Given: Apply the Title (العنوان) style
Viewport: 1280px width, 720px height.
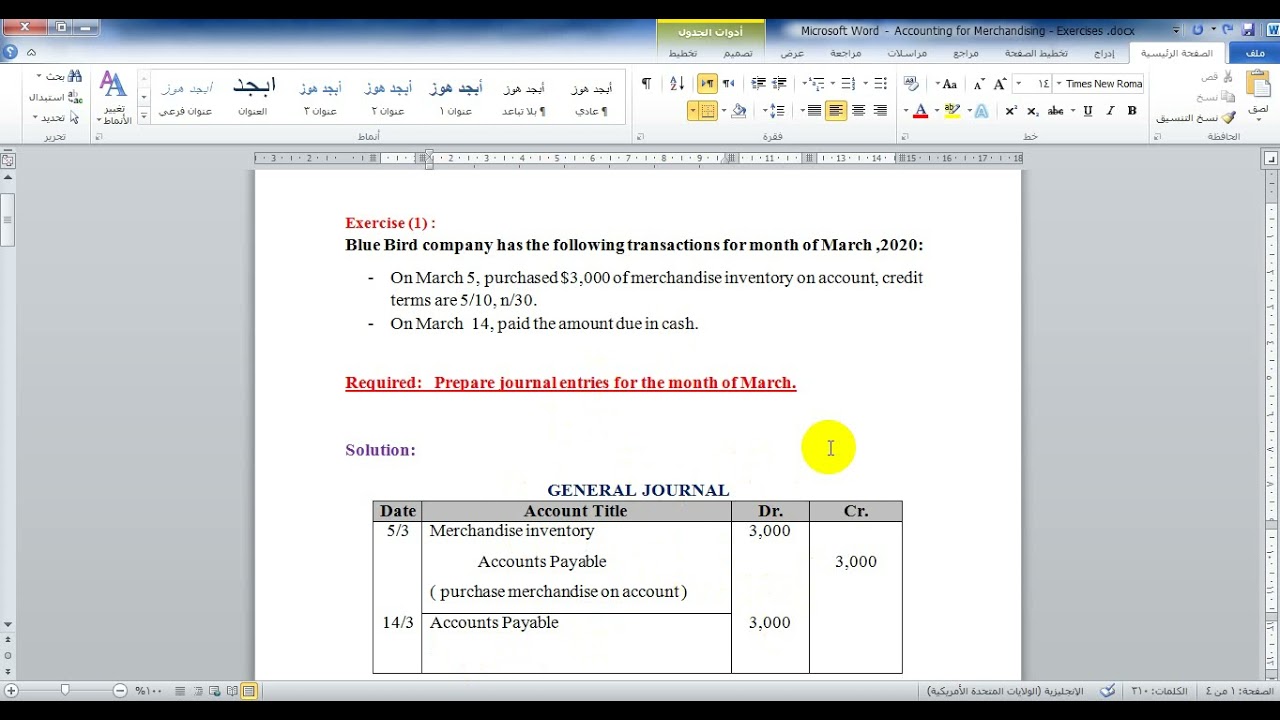Looking at the screenshot, I should point(253,98).
